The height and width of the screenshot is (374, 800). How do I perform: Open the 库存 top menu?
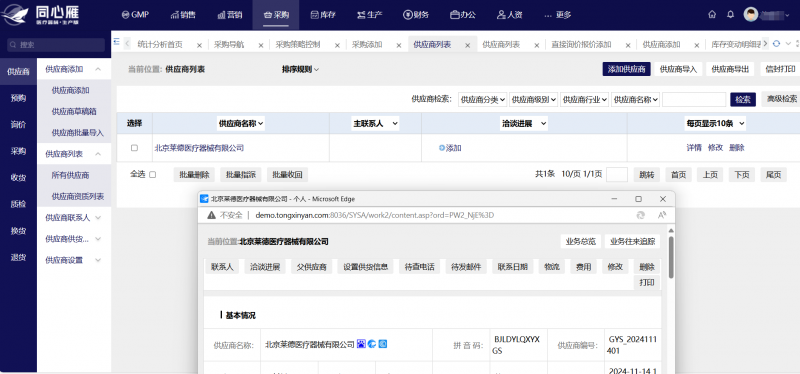(x=322, y=15)
